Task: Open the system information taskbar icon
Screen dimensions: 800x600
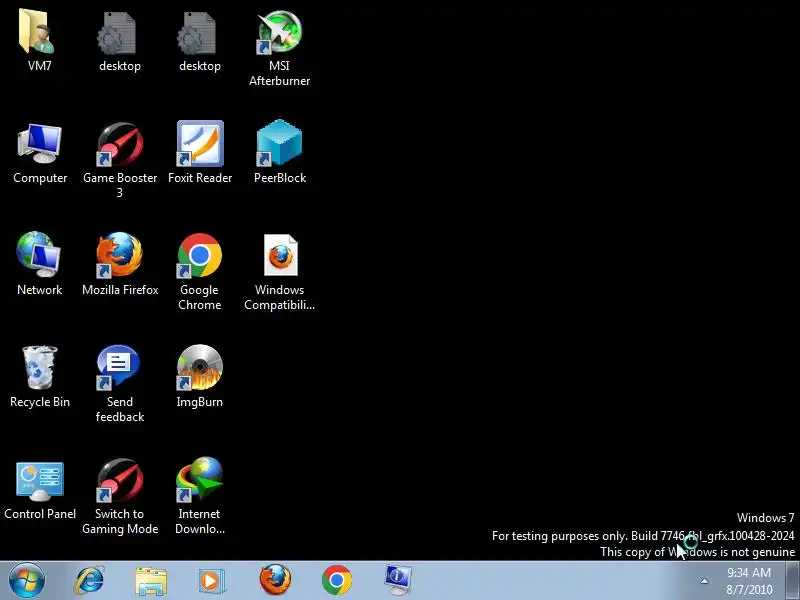Action: (x=398, y=580)
